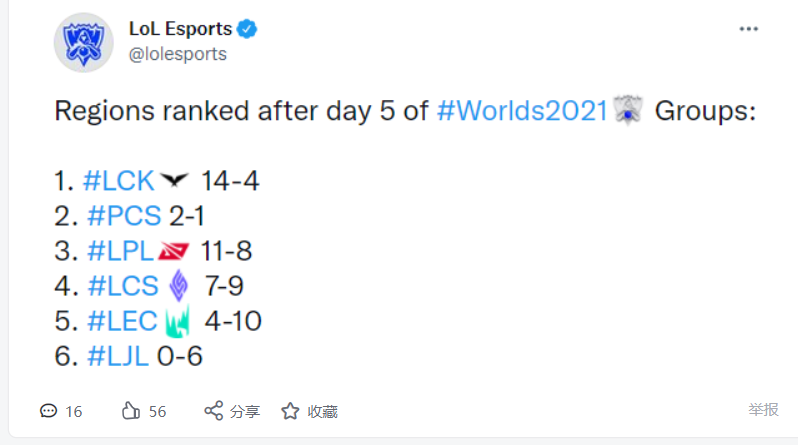Click the teal LEC logo icon
Screen dimensions: 798x445
pos(178,321)
